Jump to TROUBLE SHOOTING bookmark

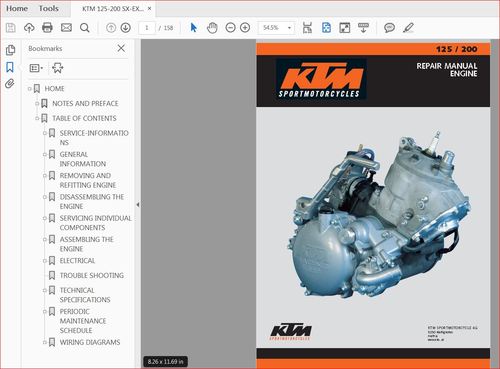tap(92, 275)
